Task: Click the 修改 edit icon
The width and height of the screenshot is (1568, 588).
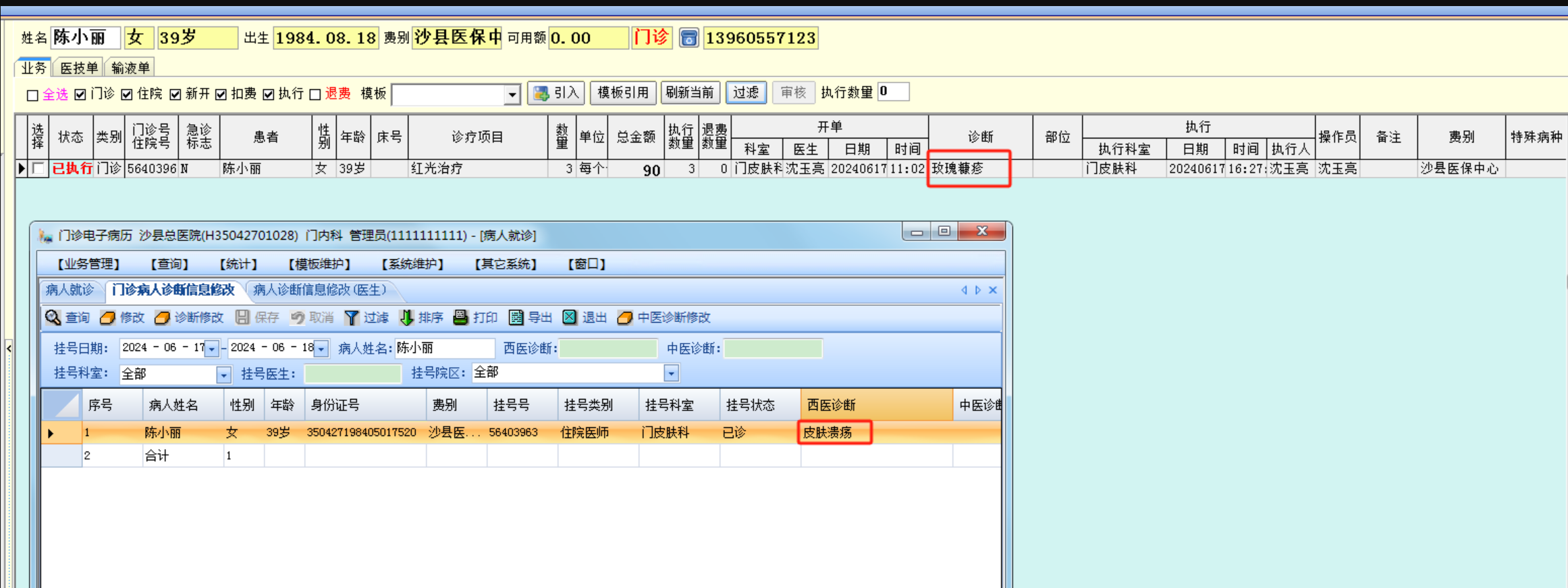Action: click(107, 317)
